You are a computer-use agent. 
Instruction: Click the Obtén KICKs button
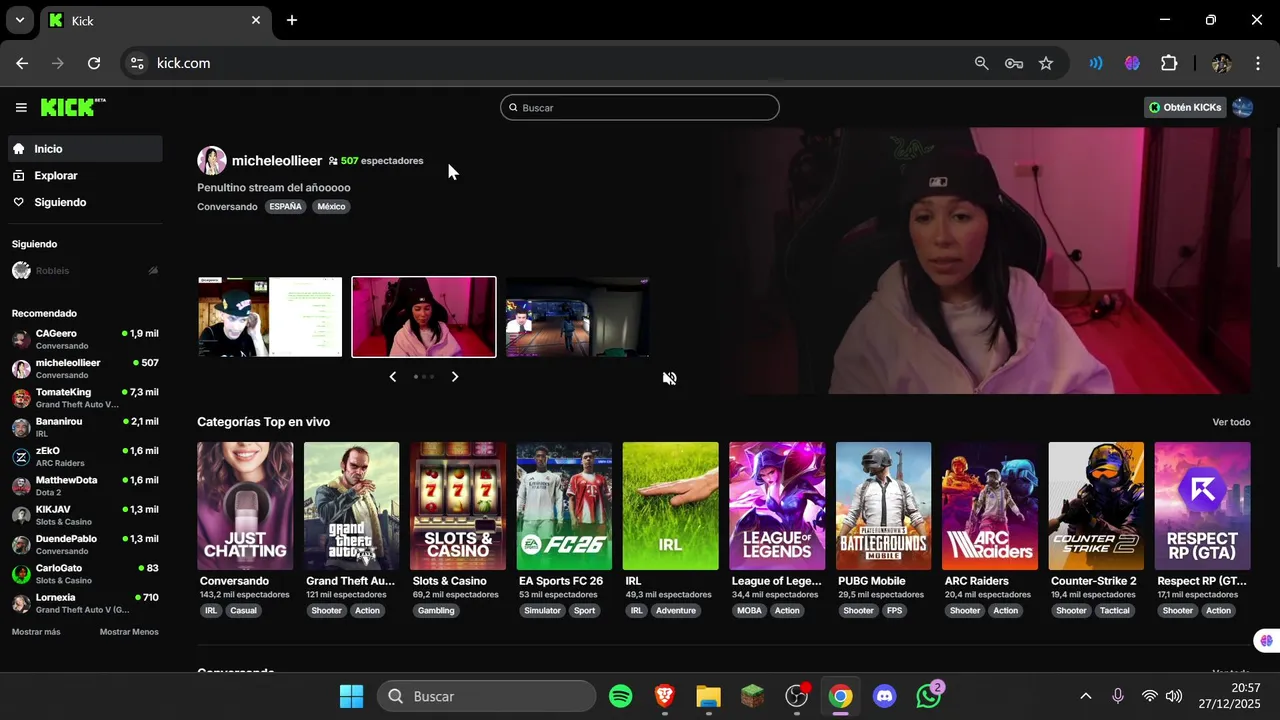pyautogui.click(x=1186, y=107)
